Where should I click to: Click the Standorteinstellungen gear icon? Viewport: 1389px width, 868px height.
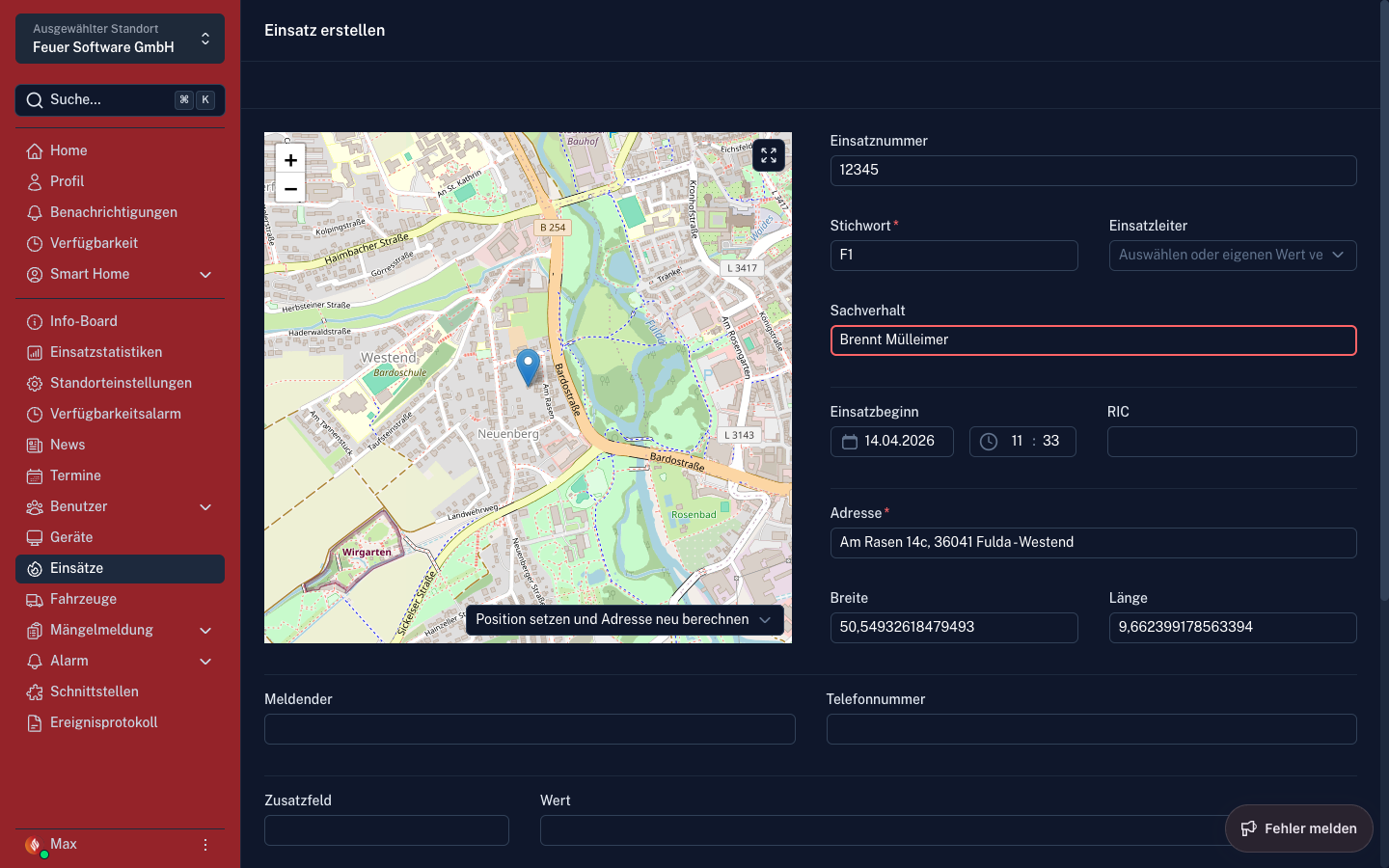(35, 383)
